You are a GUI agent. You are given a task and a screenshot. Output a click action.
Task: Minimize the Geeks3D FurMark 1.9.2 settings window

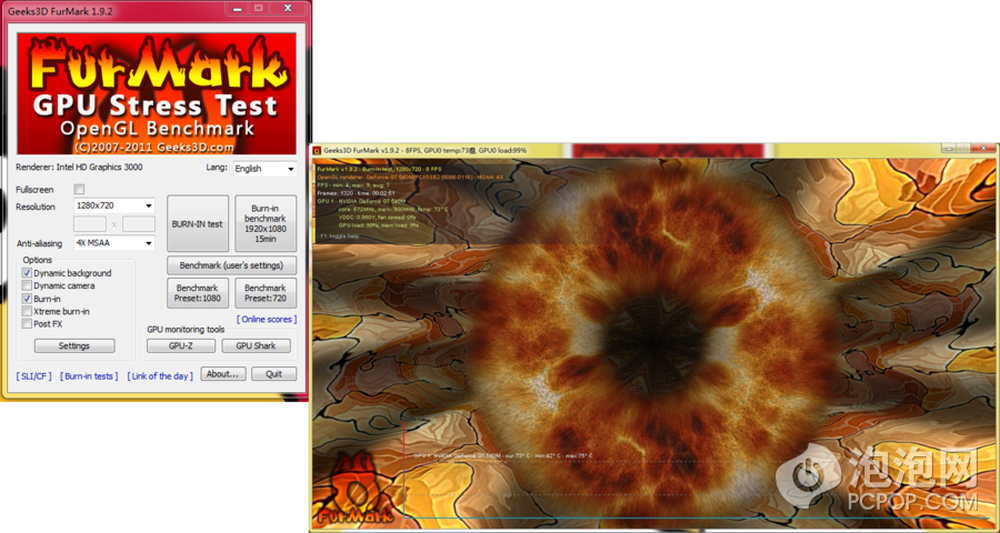[239, 6]
